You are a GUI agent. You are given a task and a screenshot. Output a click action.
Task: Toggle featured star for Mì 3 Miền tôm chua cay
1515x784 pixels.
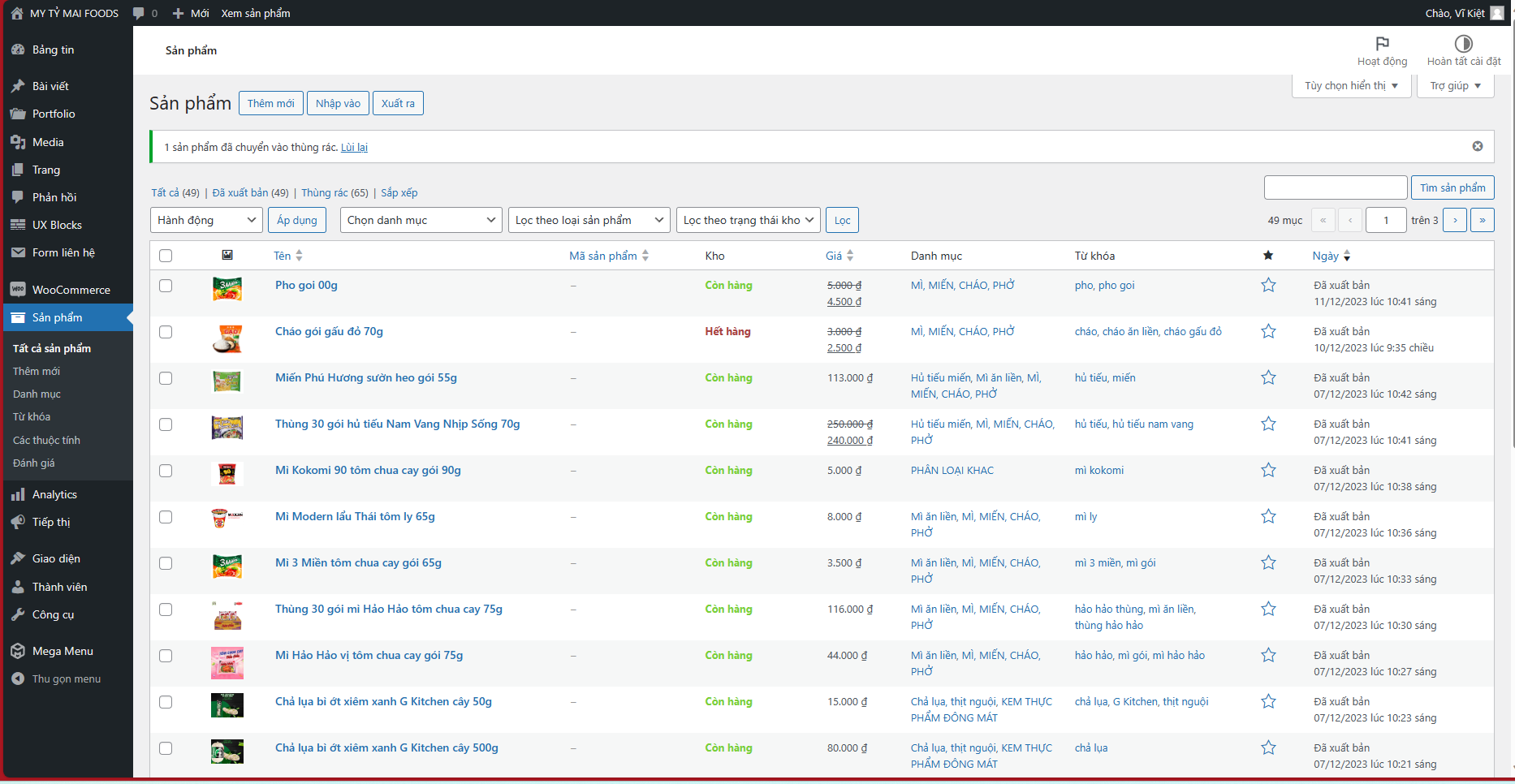point(1268,562)
